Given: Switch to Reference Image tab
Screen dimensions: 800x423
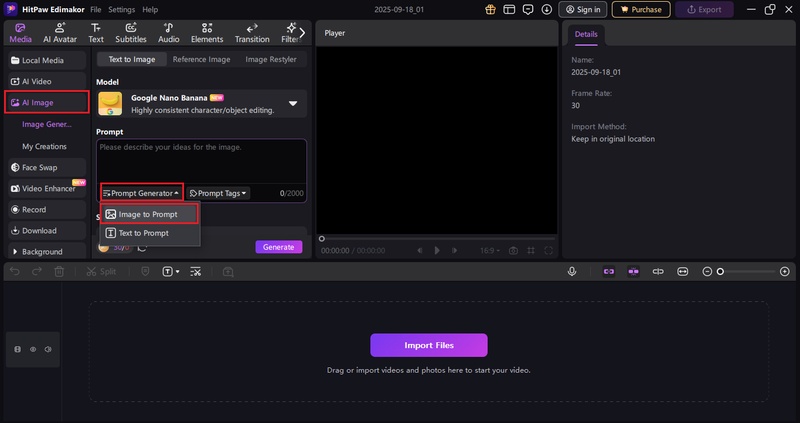Looking at the screenshot, I should [x=202, y=59].
